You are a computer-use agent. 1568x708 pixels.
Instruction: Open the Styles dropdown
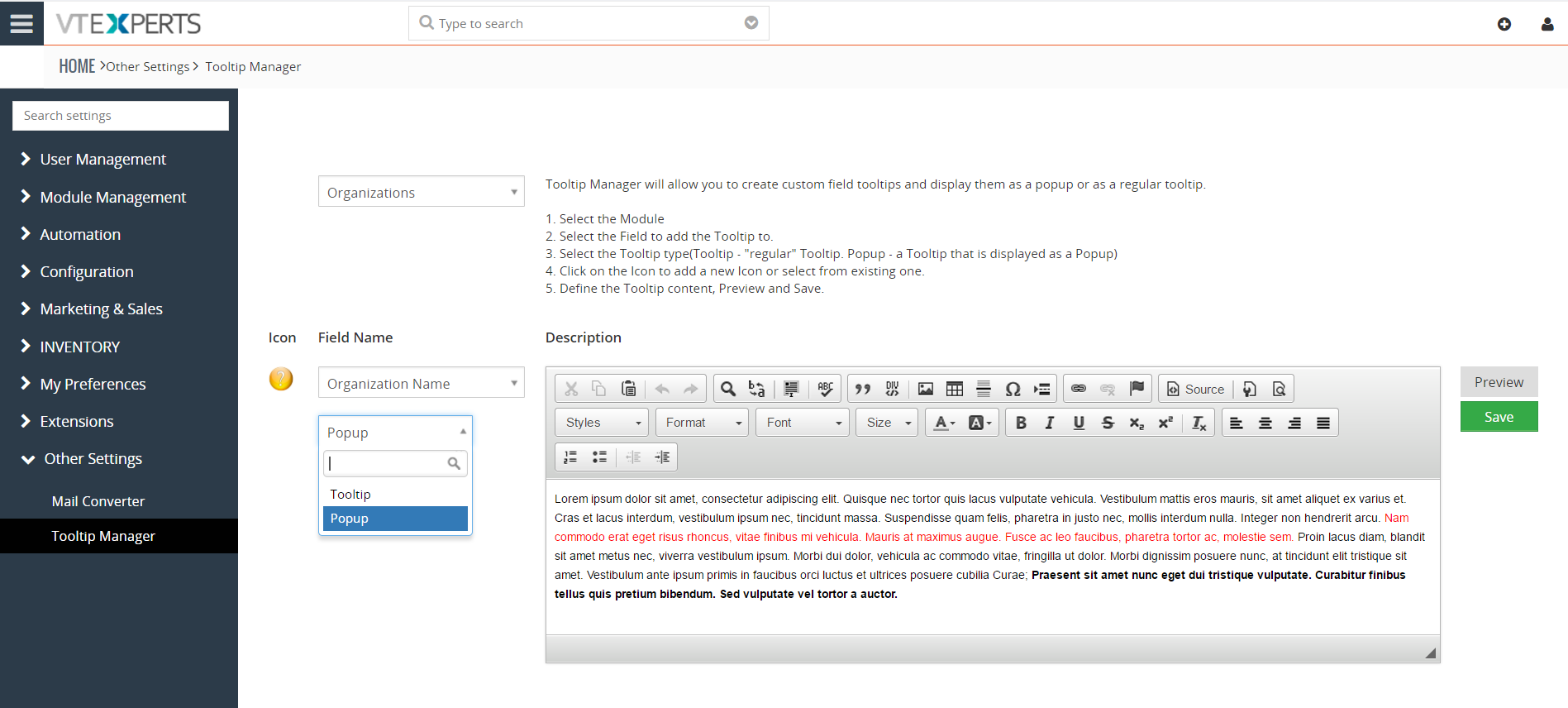(603, 423)
